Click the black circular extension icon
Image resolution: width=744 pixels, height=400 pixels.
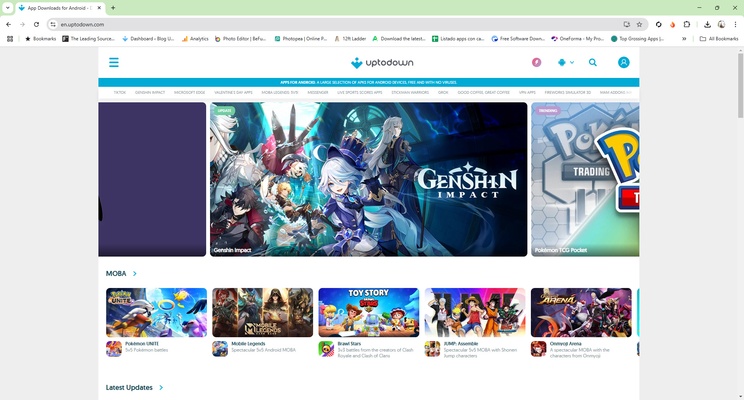tap(659, 24)
